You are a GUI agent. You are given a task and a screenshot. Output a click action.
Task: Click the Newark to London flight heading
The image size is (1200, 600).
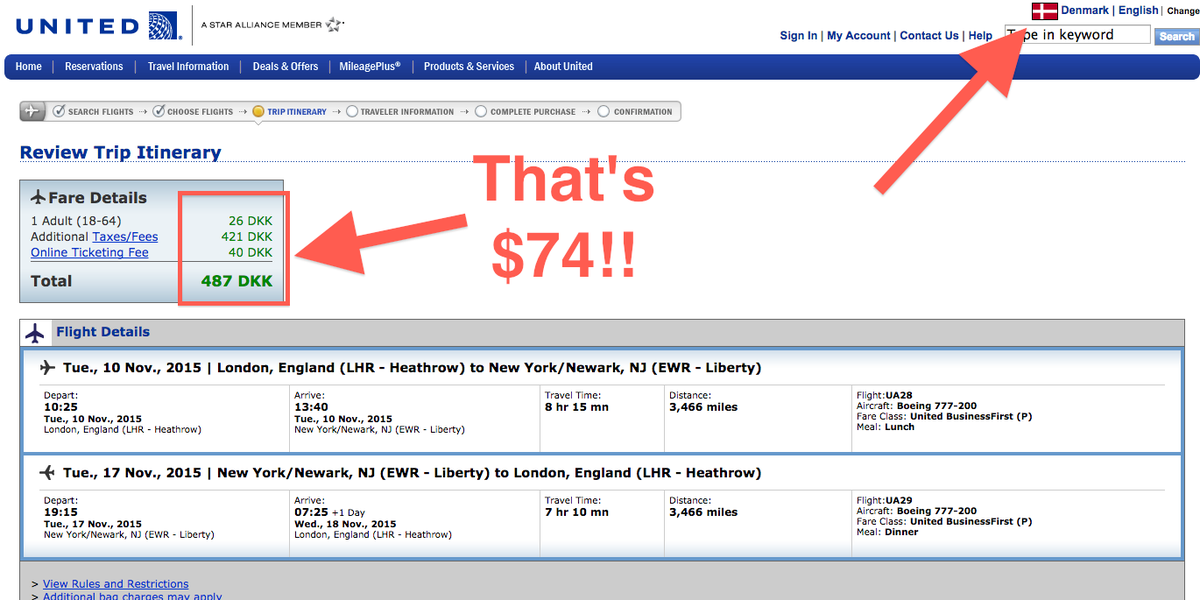pyautogui.click(x=412, y=472)
